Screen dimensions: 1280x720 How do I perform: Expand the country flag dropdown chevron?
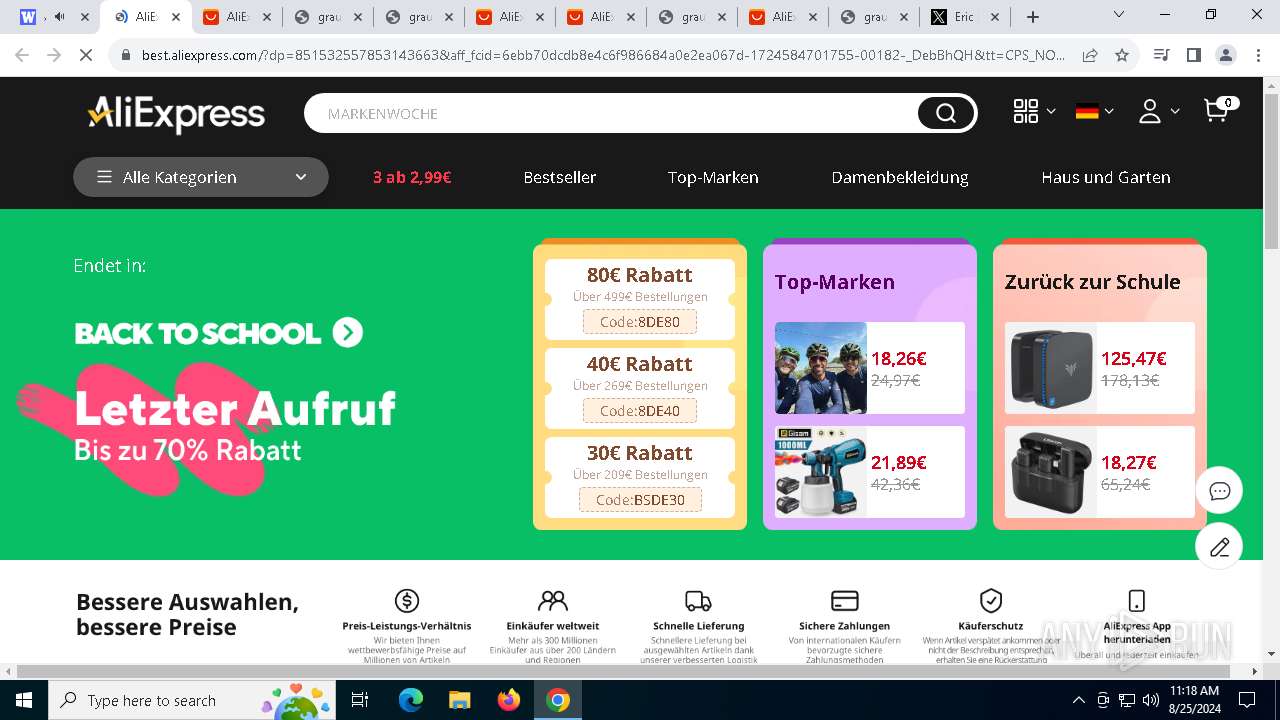coord(1109,112)
